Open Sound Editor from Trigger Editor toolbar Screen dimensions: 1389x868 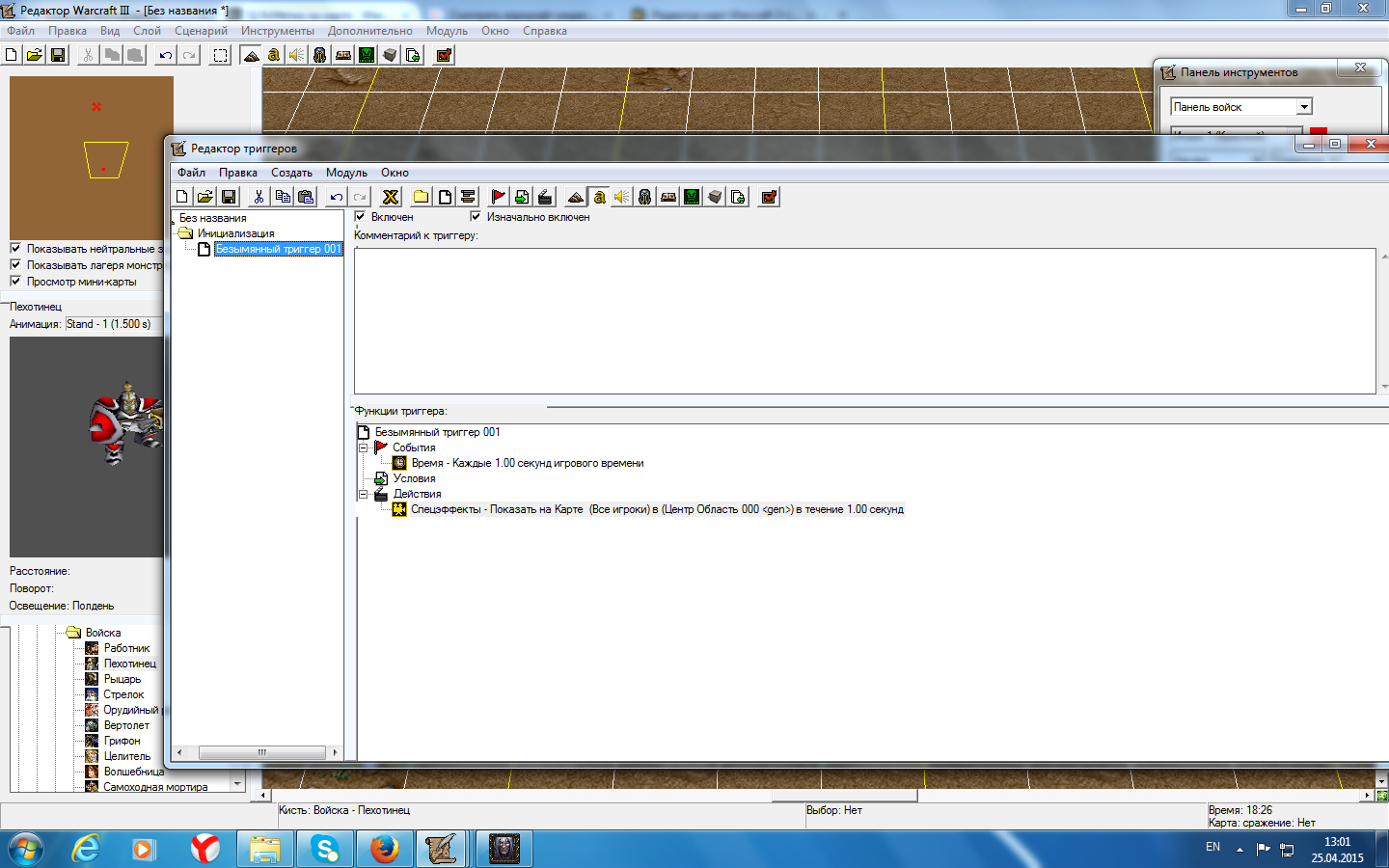point(622,197)
